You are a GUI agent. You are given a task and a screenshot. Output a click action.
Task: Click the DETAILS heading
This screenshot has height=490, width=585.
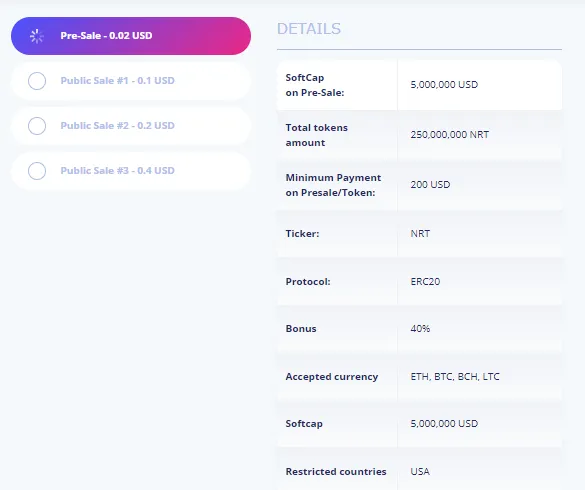(309, 29)
